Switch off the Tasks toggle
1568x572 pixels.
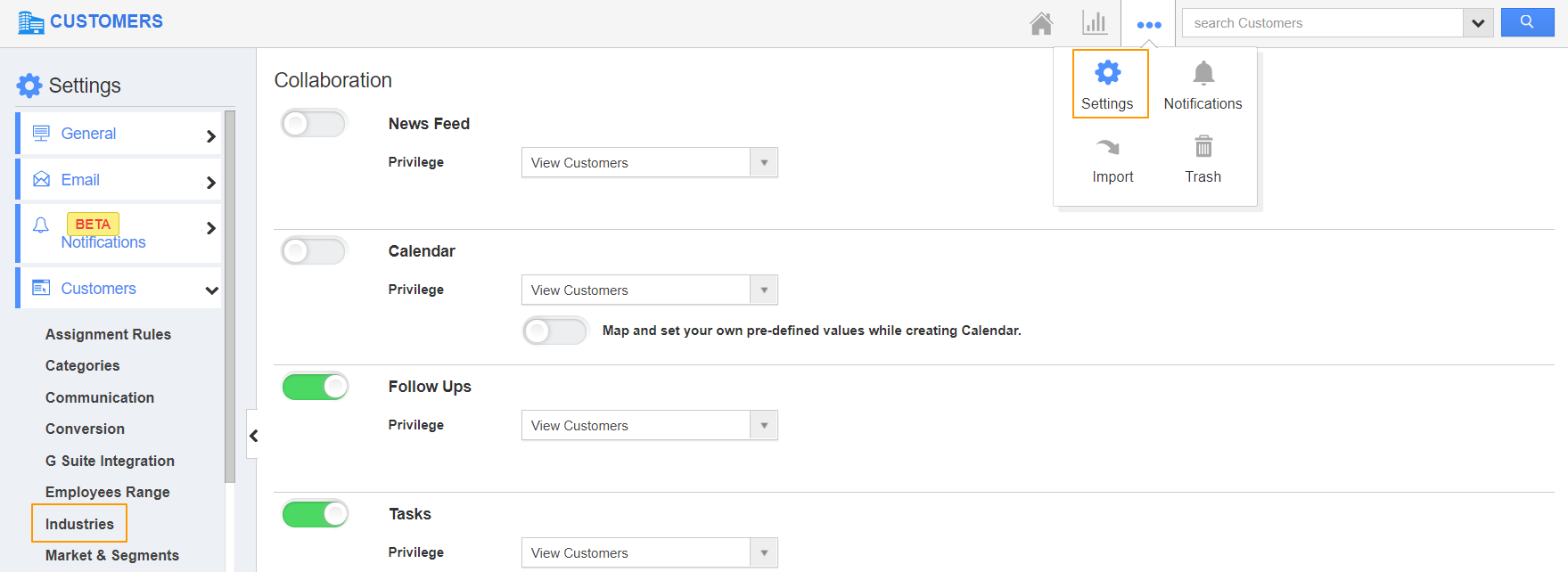click(315, 514)
